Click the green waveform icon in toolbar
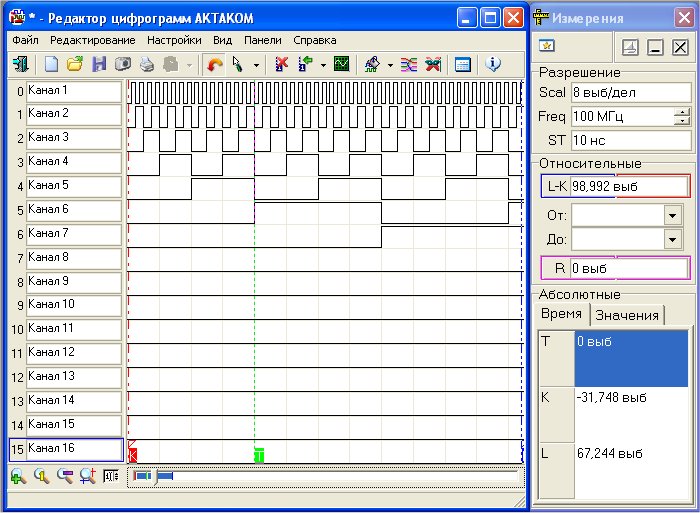Image resolution: width=700 pixels, height=513 pixels. point(342,64)
